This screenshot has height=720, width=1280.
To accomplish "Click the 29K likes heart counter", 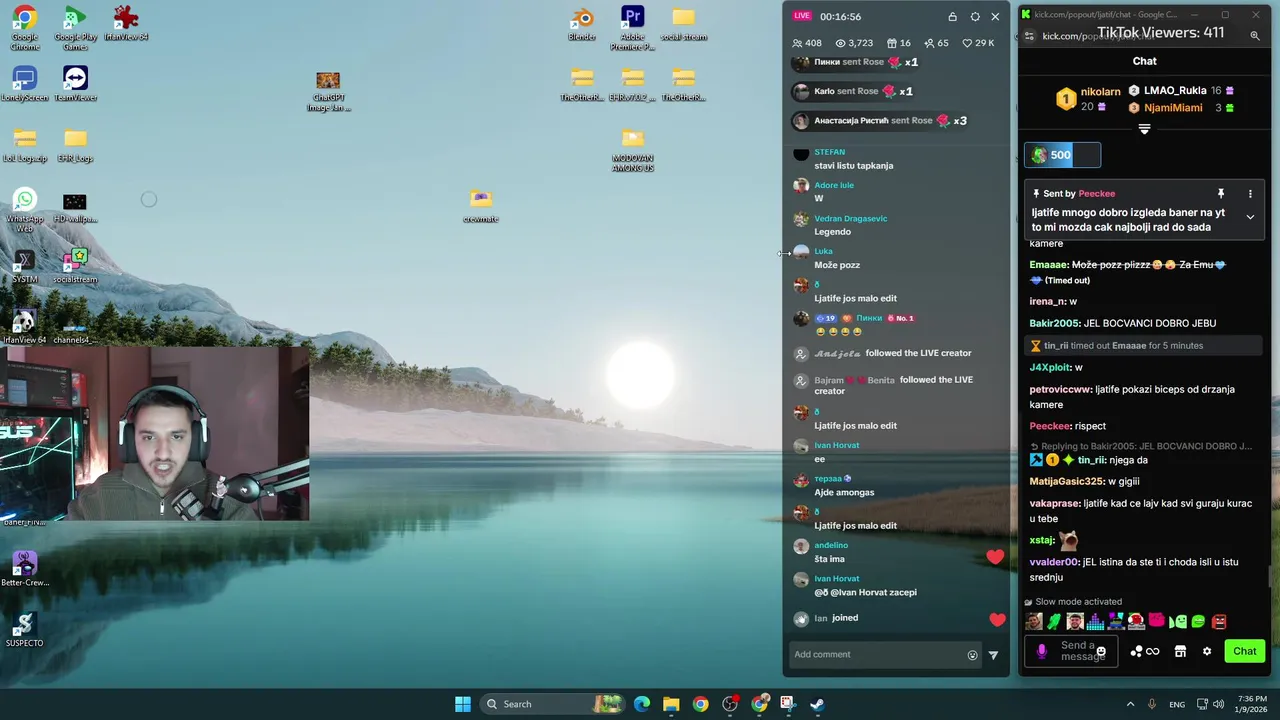I will pos(978,43).
